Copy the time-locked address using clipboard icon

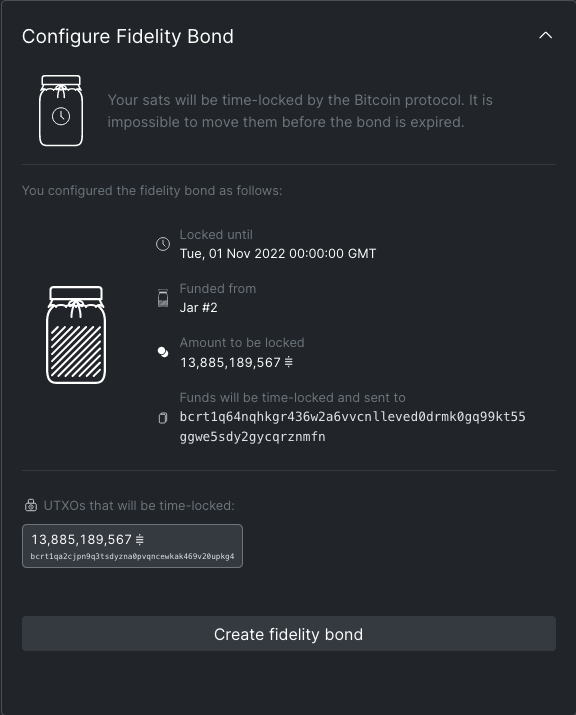163,418
